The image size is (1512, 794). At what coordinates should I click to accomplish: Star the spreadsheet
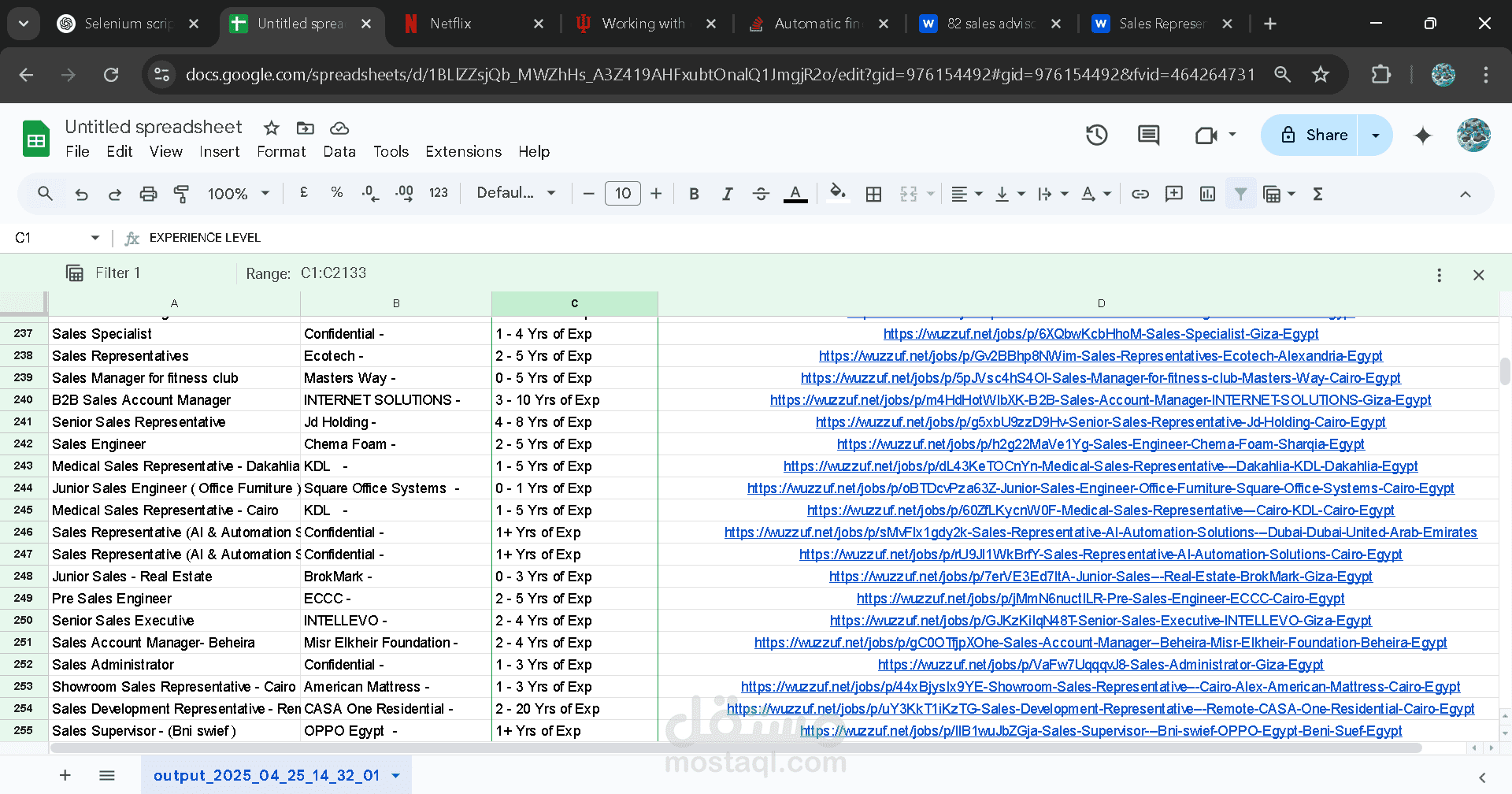pyautogui.click(x=272, y=128)
